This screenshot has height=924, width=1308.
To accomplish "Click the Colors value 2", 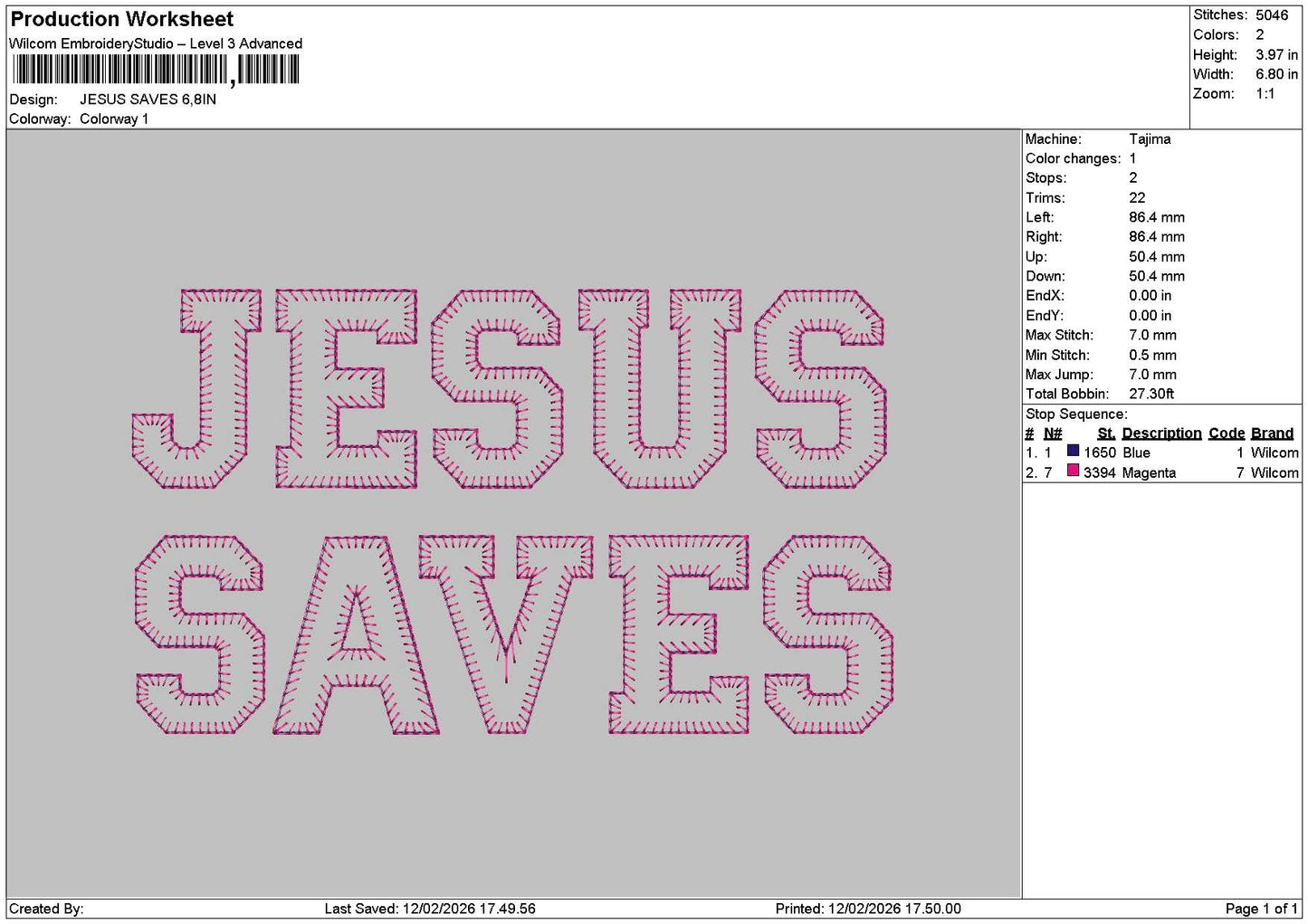I will 1259,34.
